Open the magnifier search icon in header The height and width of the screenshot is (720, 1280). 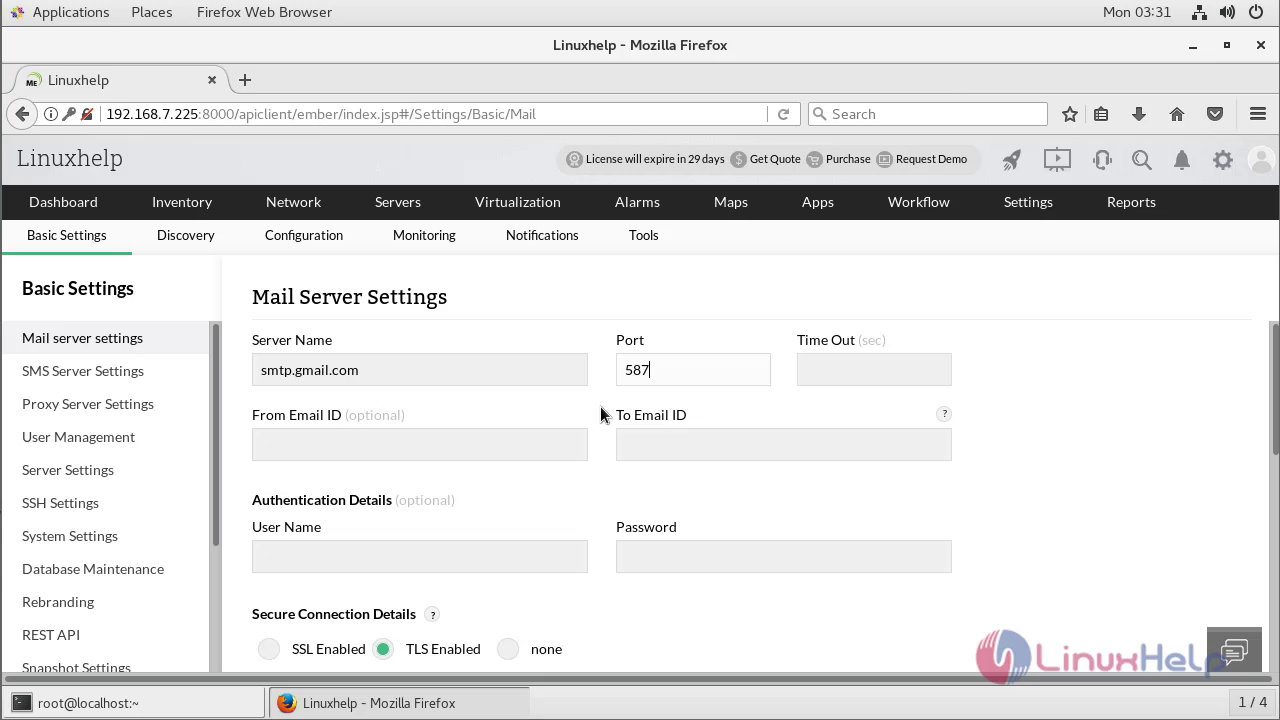(x=1142, y=159)
